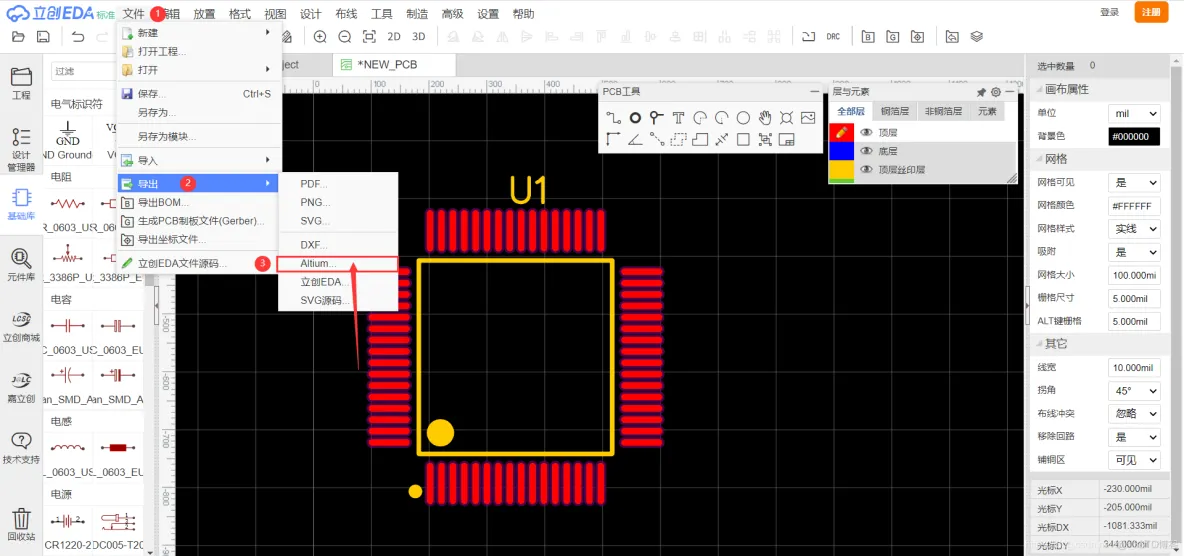The height and width of the screenshot is (556, 1184).
Task: Open the 吸附 dropdown
Action: click(x=1134, y=252)
